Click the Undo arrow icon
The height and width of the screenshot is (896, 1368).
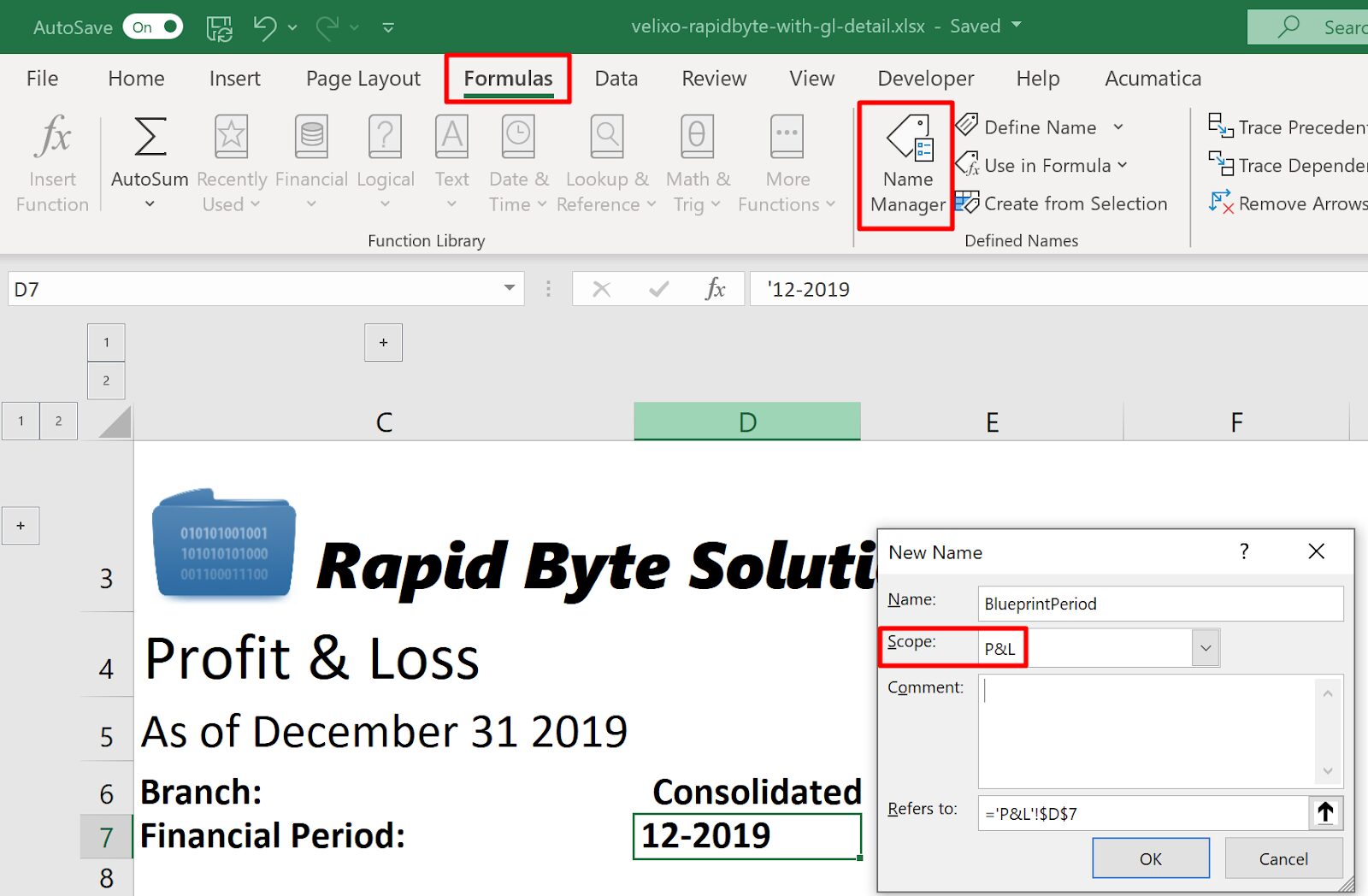point(265,27)
